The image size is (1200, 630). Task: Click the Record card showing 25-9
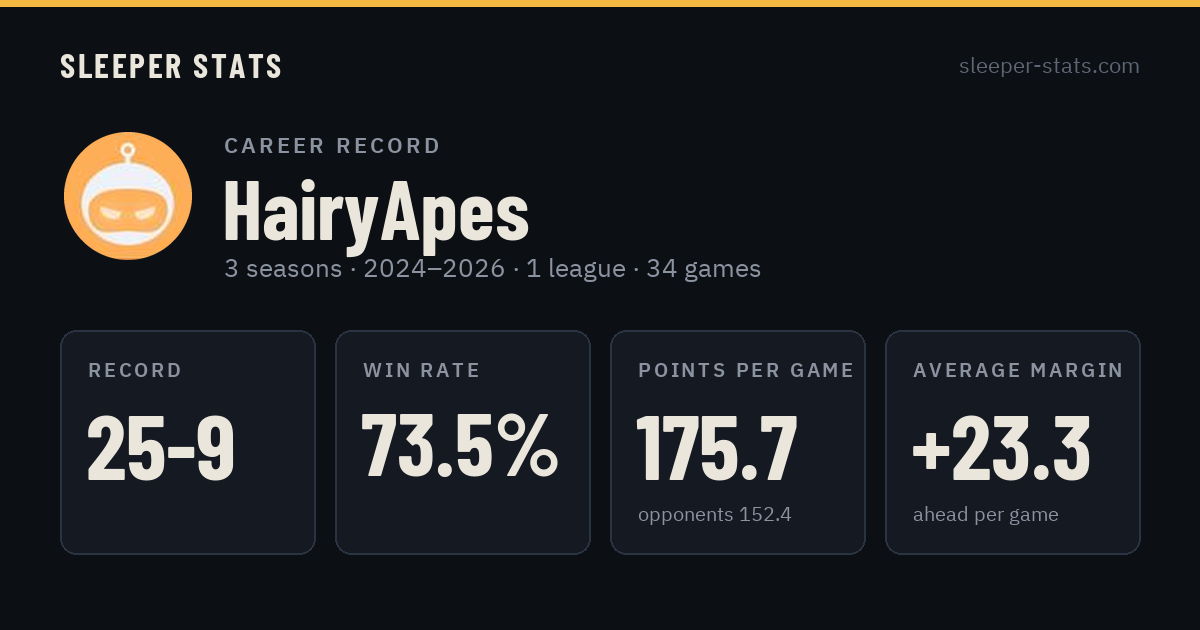click(188, 442)
